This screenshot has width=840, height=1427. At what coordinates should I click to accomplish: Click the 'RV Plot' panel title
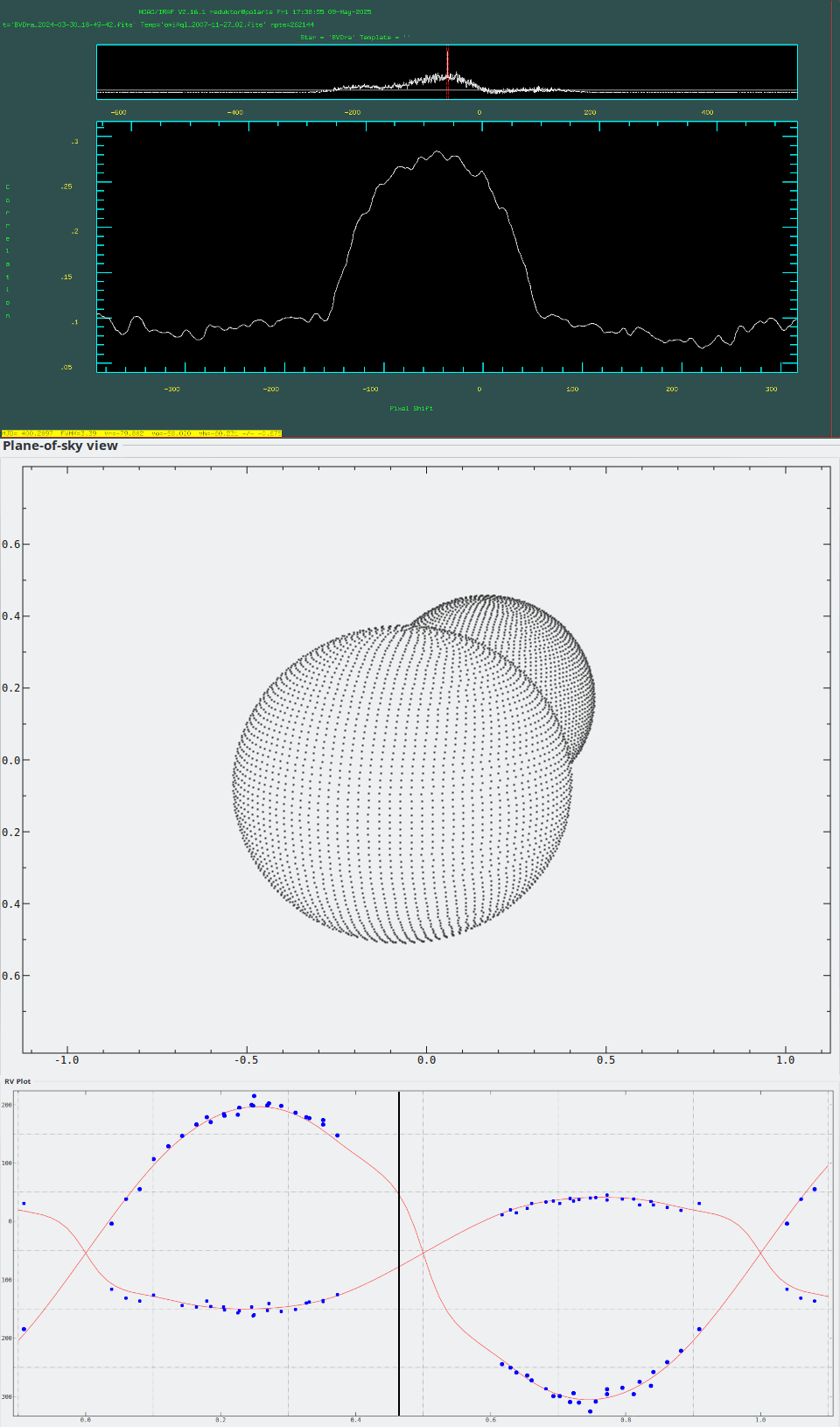coord(17,1081)
